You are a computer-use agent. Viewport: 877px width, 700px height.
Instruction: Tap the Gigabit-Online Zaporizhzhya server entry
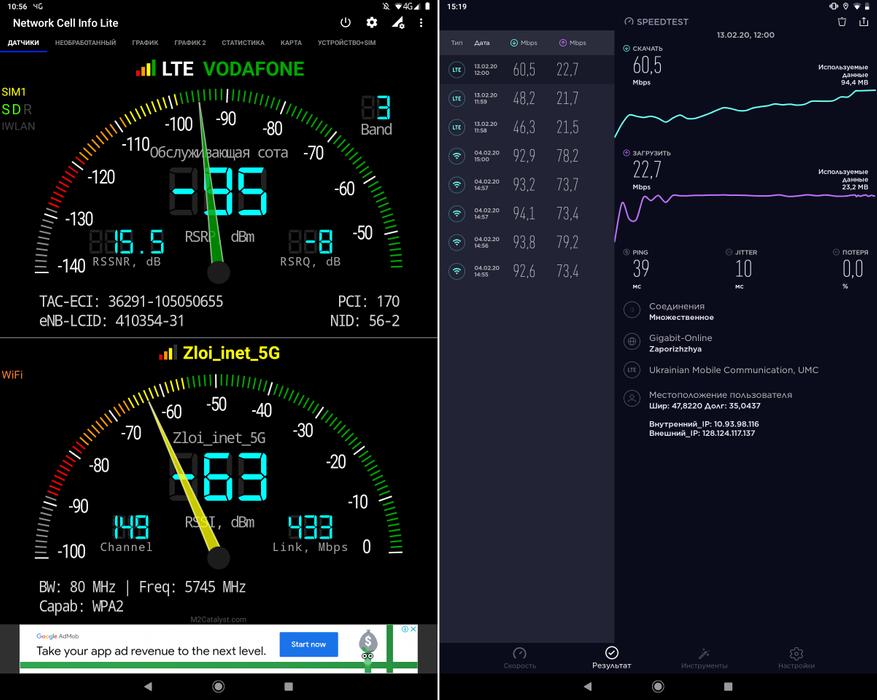tap(681, 343)
